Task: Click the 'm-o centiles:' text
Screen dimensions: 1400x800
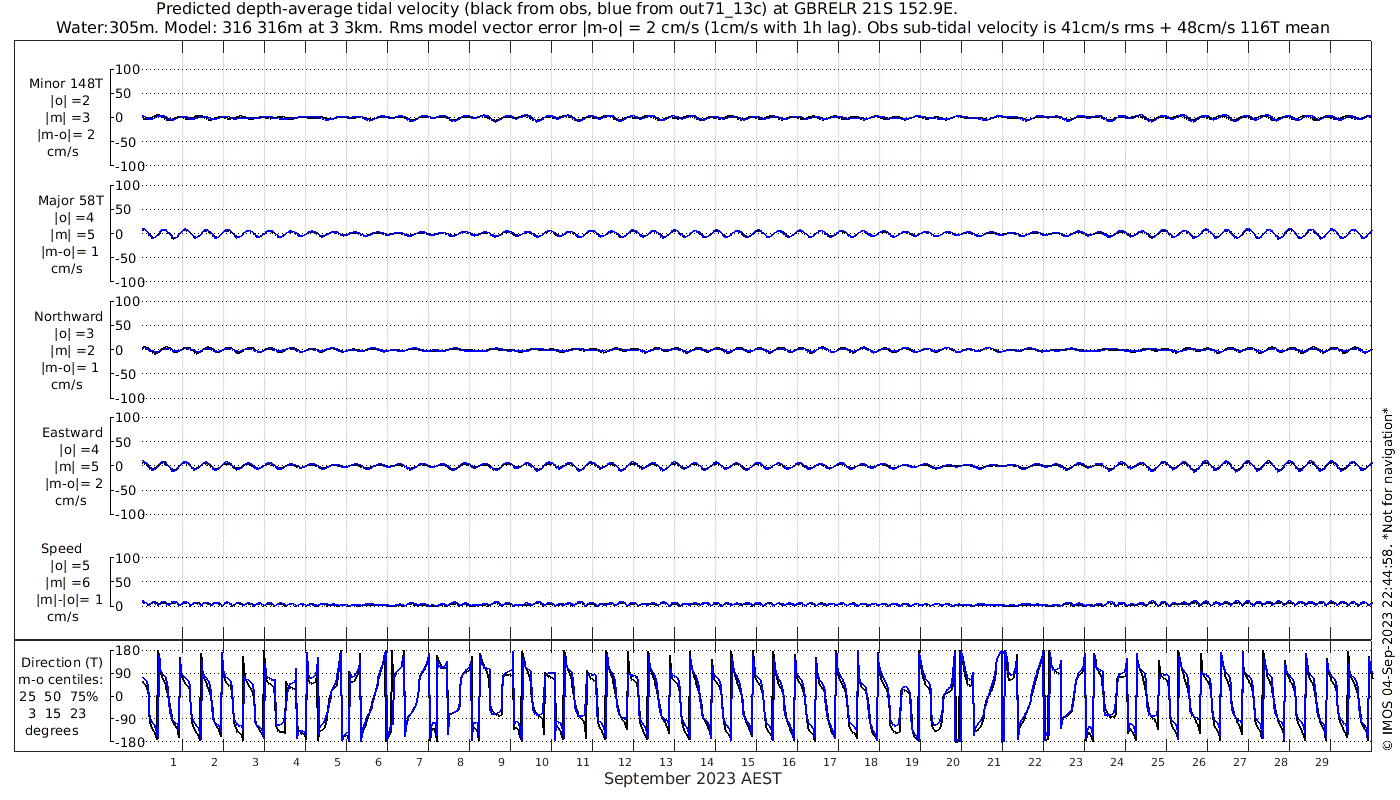Action: tap(62, 679)
